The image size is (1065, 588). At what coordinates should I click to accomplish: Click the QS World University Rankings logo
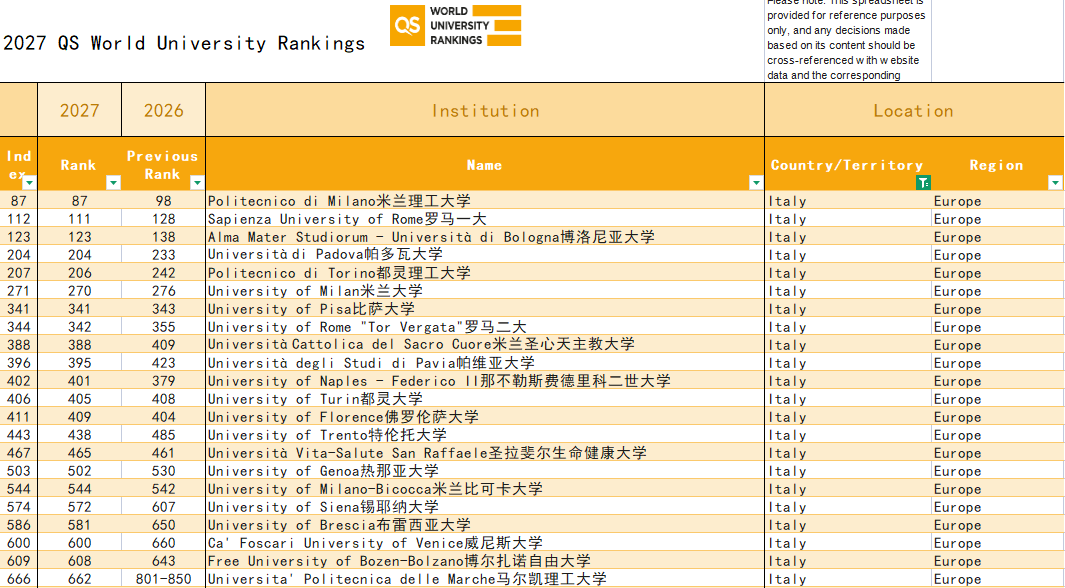click(456, 26)
